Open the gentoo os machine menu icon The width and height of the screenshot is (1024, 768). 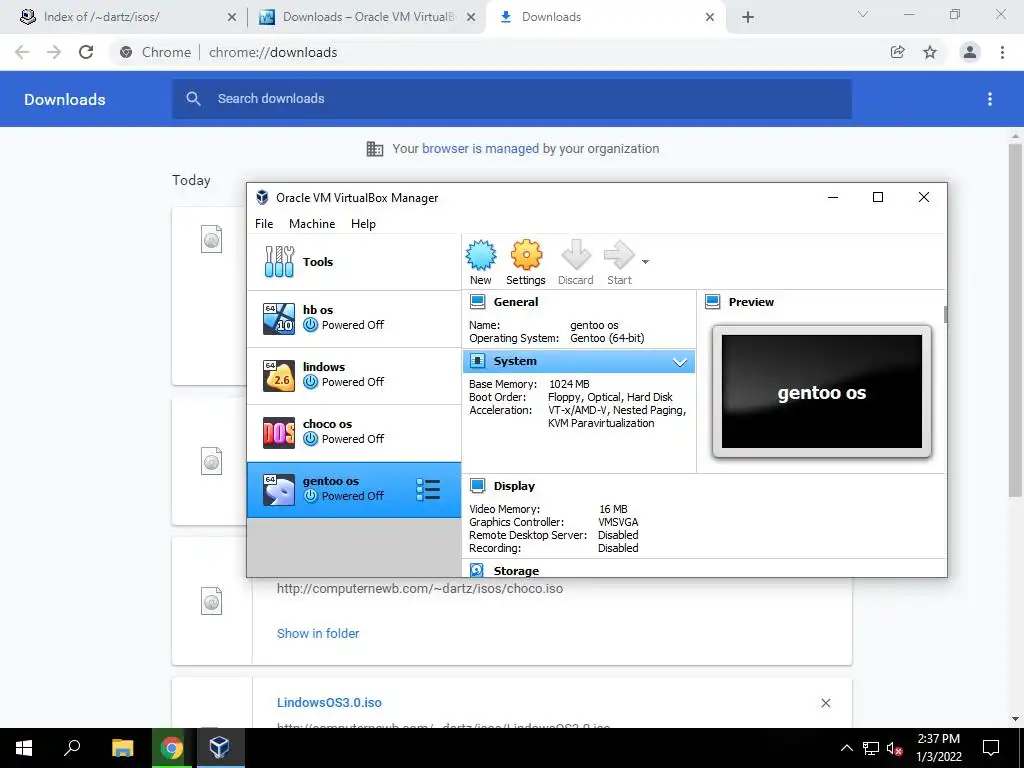click(x=428, y=490)
